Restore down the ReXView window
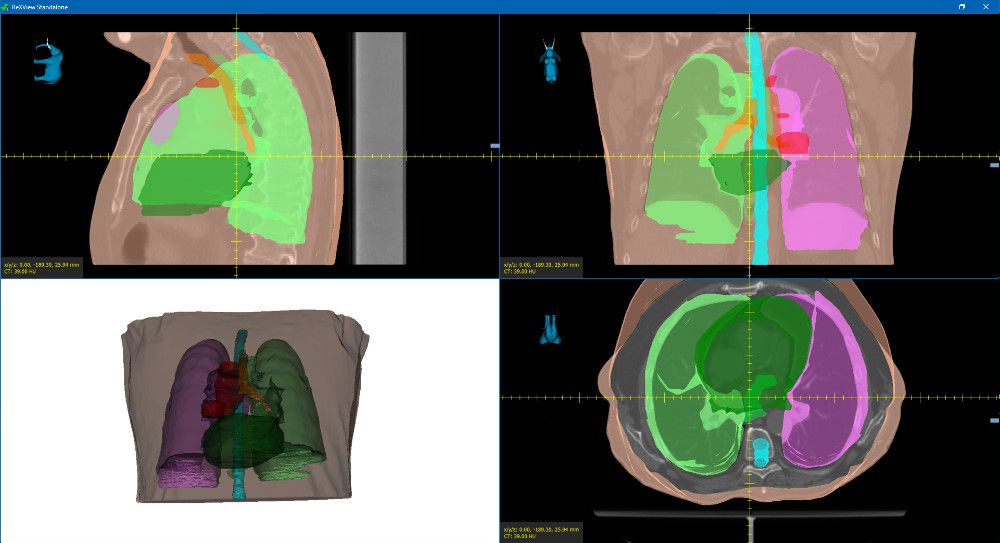The image size is (1000, 543). click(962, 6)
